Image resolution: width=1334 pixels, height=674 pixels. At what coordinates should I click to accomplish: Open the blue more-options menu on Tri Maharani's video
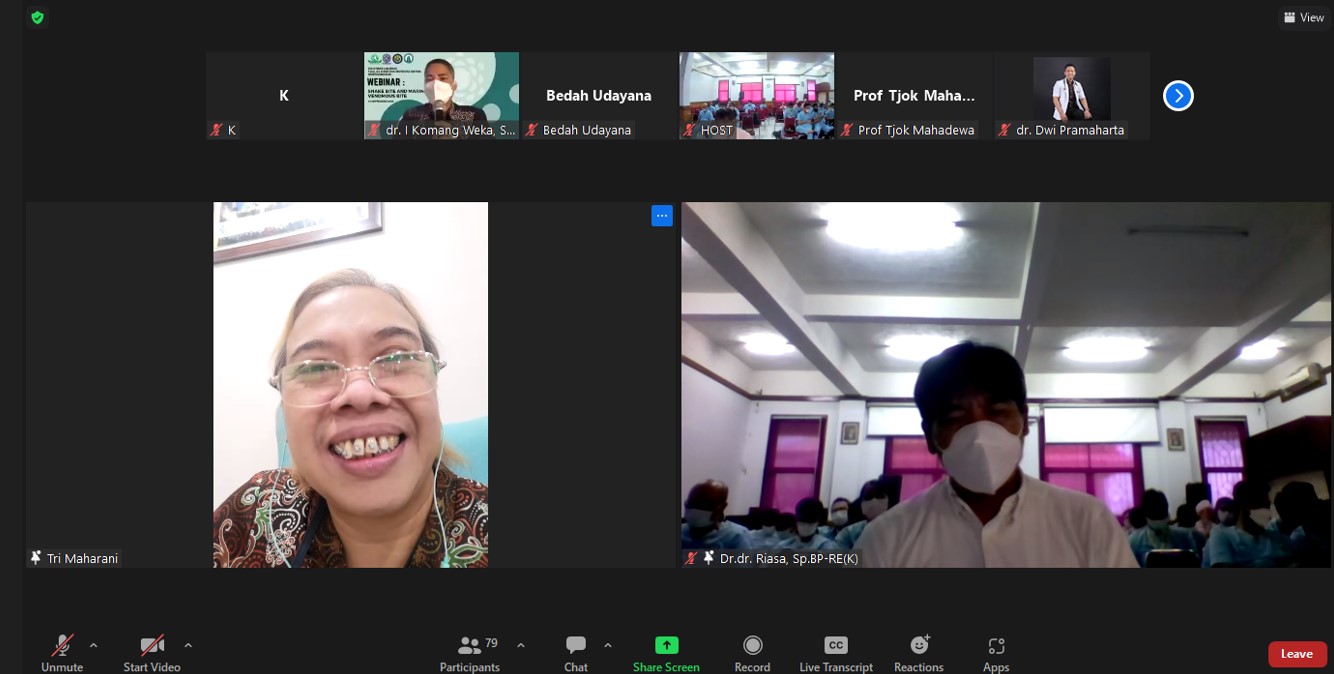(662, 215)
